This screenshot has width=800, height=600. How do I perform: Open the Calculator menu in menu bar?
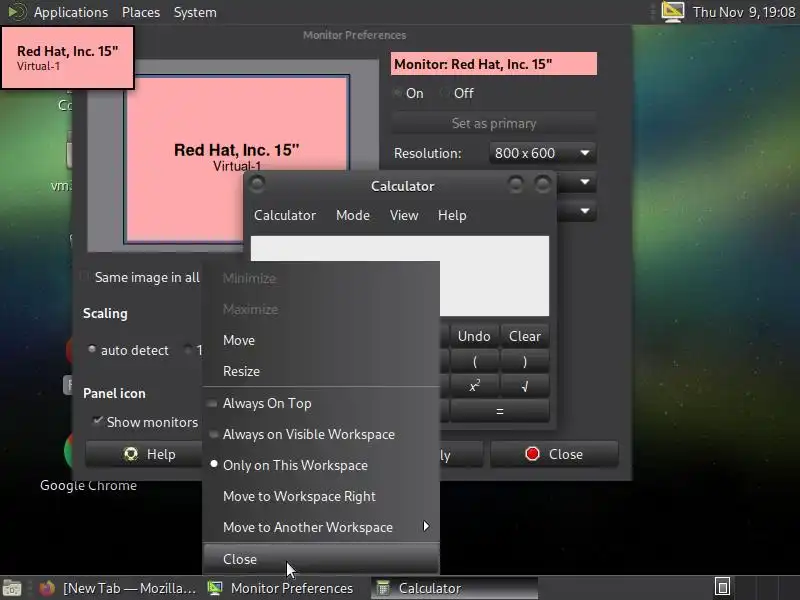pyautogui.click(x=285, y=215)
